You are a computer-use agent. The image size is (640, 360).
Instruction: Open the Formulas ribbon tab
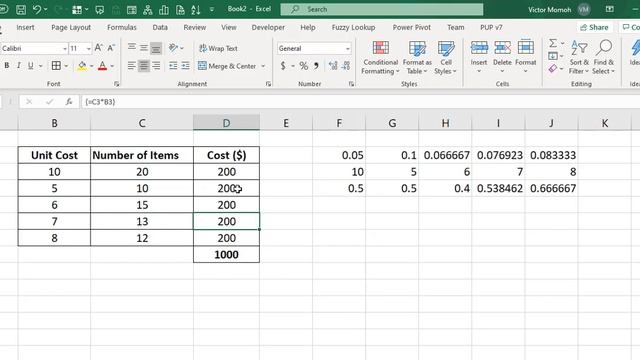tap(122, 27)
